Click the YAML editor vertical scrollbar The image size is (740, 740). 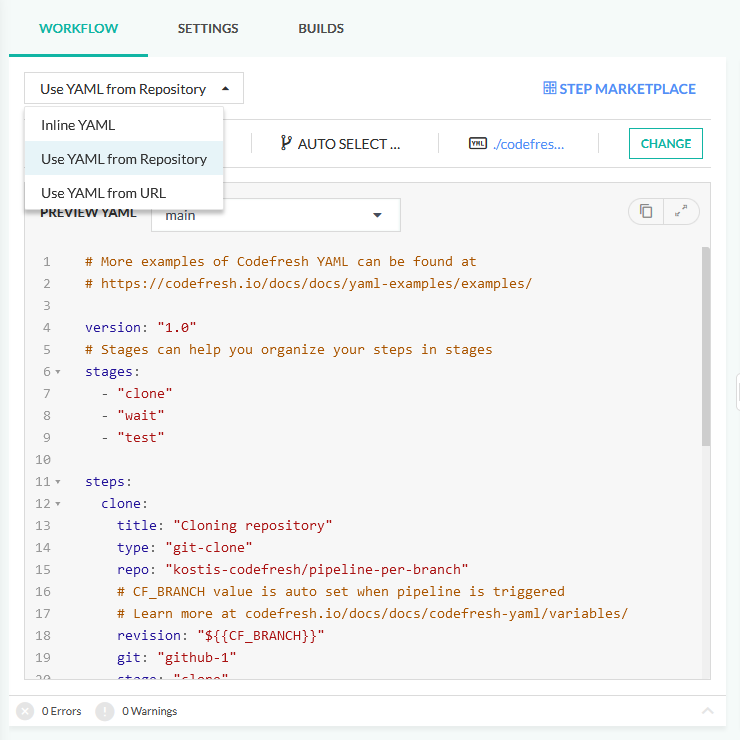click(706, 345)
